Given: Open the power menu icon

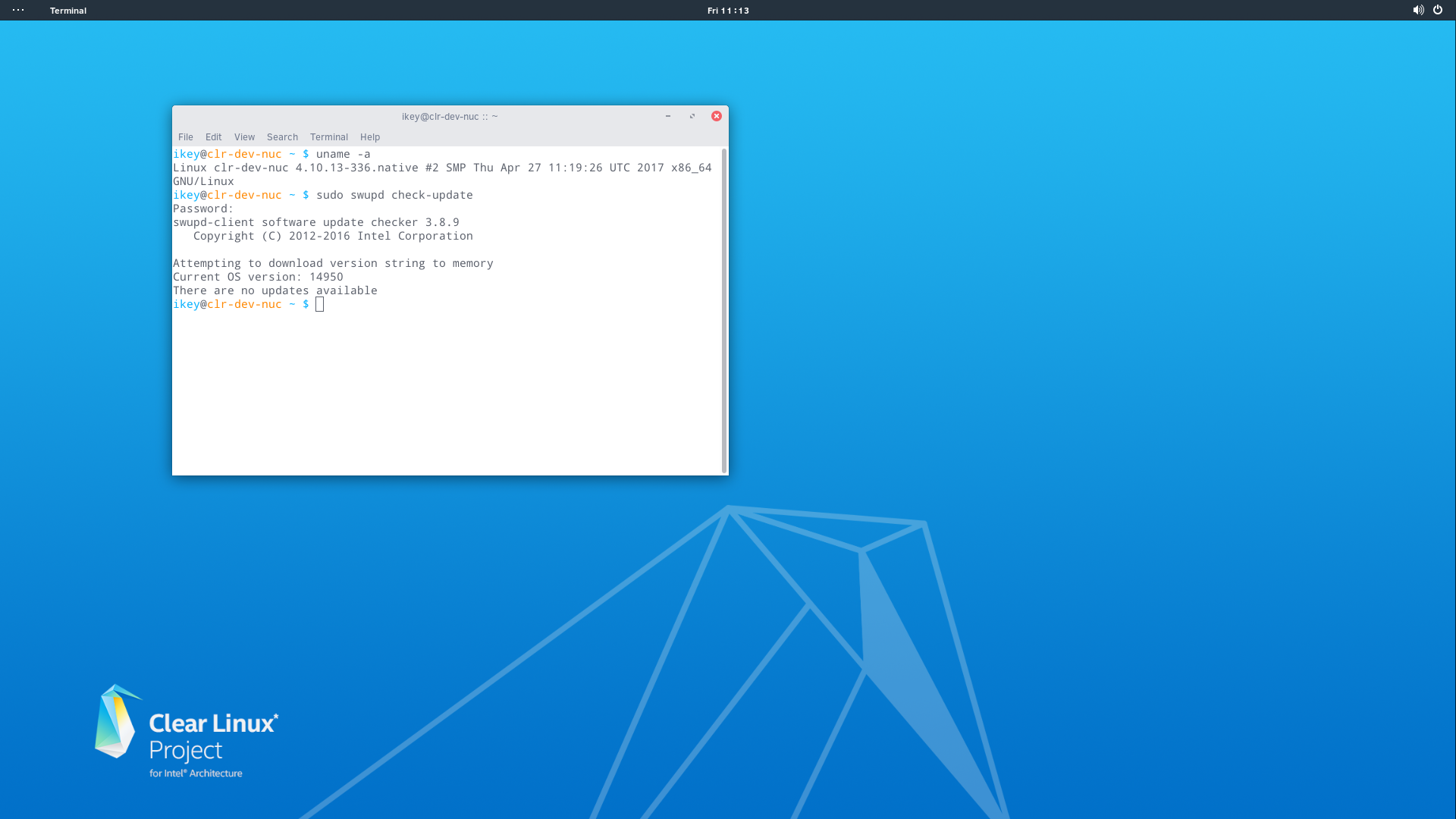Looking at the screenshot, I should [x=1438, y=10].
